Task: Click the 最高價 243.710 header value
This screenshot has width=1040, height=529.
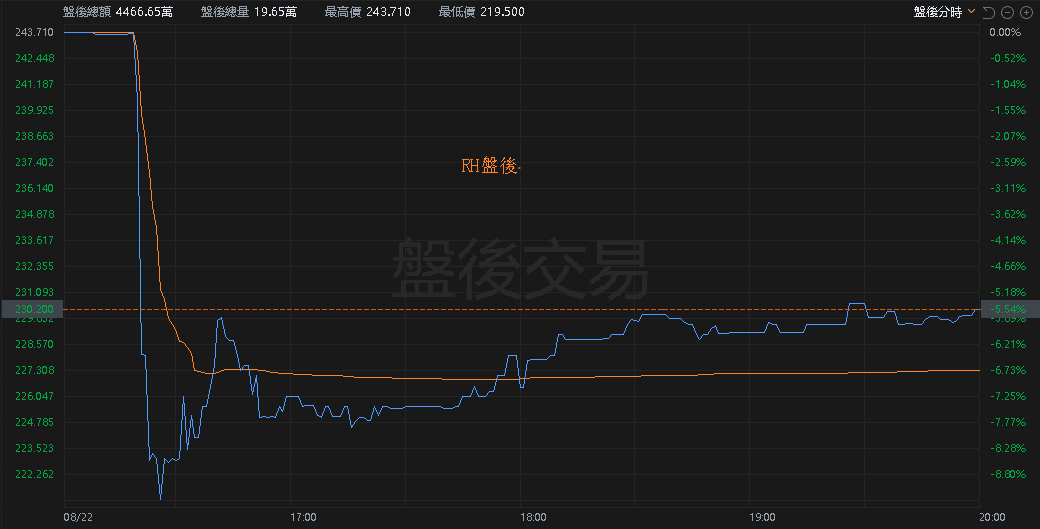Action: [x=367, y=12]
